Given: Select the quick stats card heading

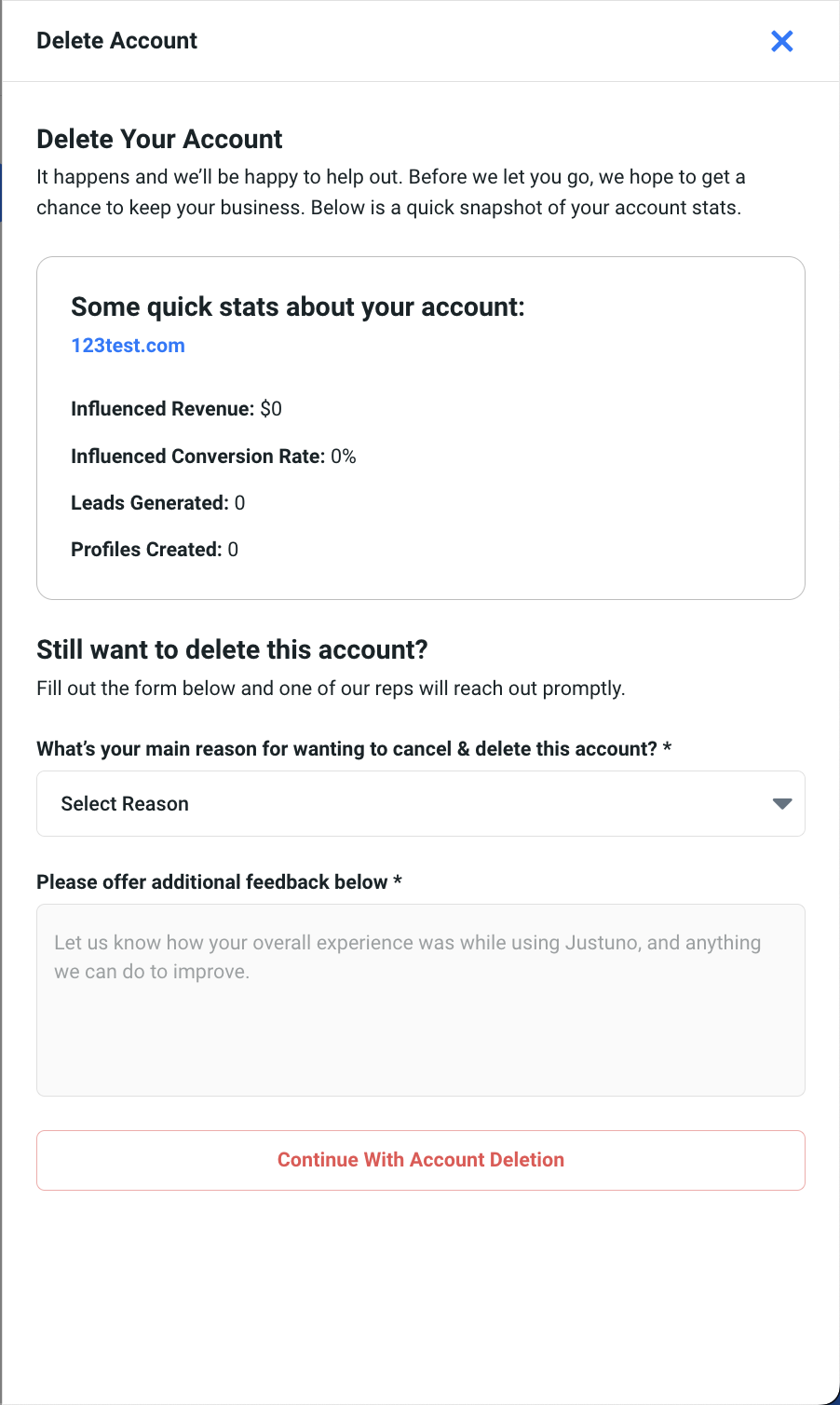Looking at the screenshot, I should click(x=298, y=307).
